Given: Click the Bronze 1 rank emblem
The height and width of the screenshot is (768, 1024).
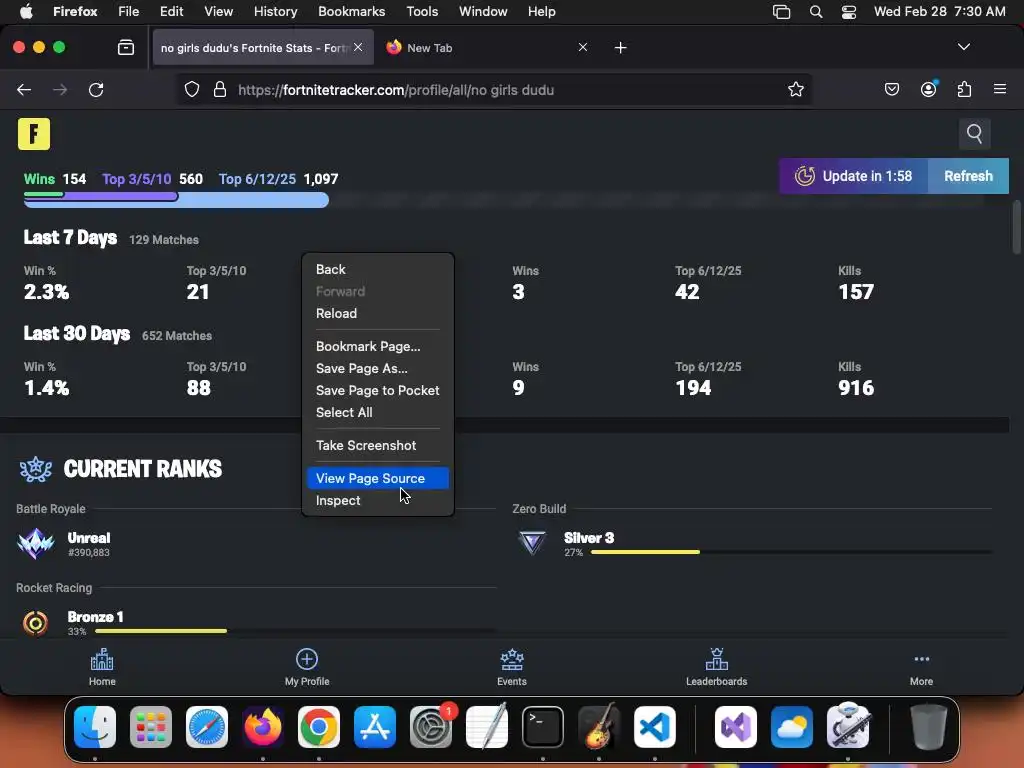Looking at the screenshot, I should pos(35,623).
